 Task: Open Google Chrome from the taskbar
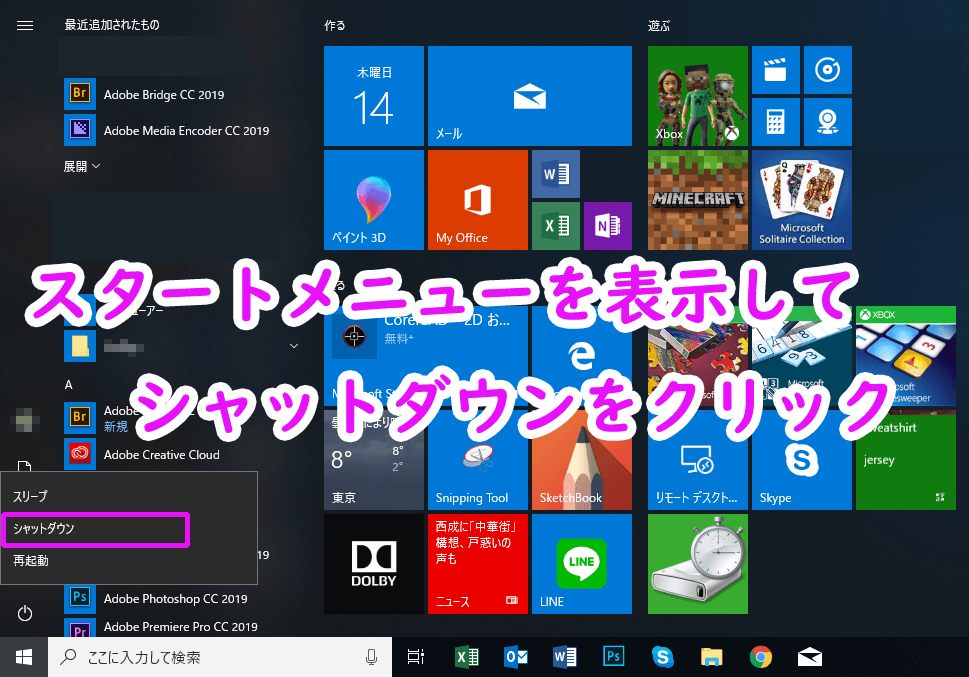(761, 657)
